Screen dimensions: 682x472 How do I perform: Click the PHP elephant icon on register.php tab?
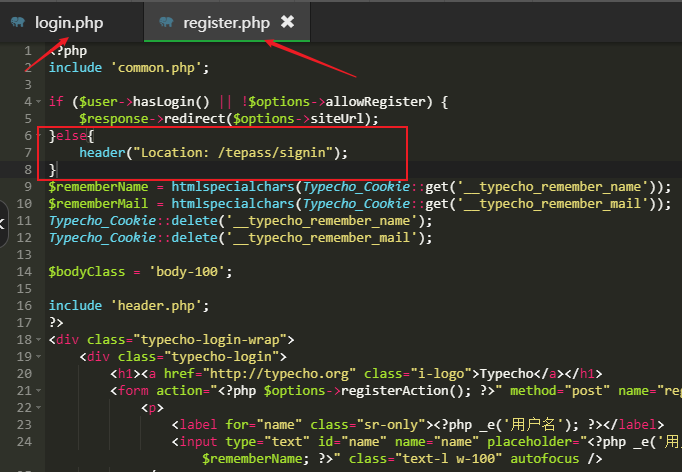point(166,22)
